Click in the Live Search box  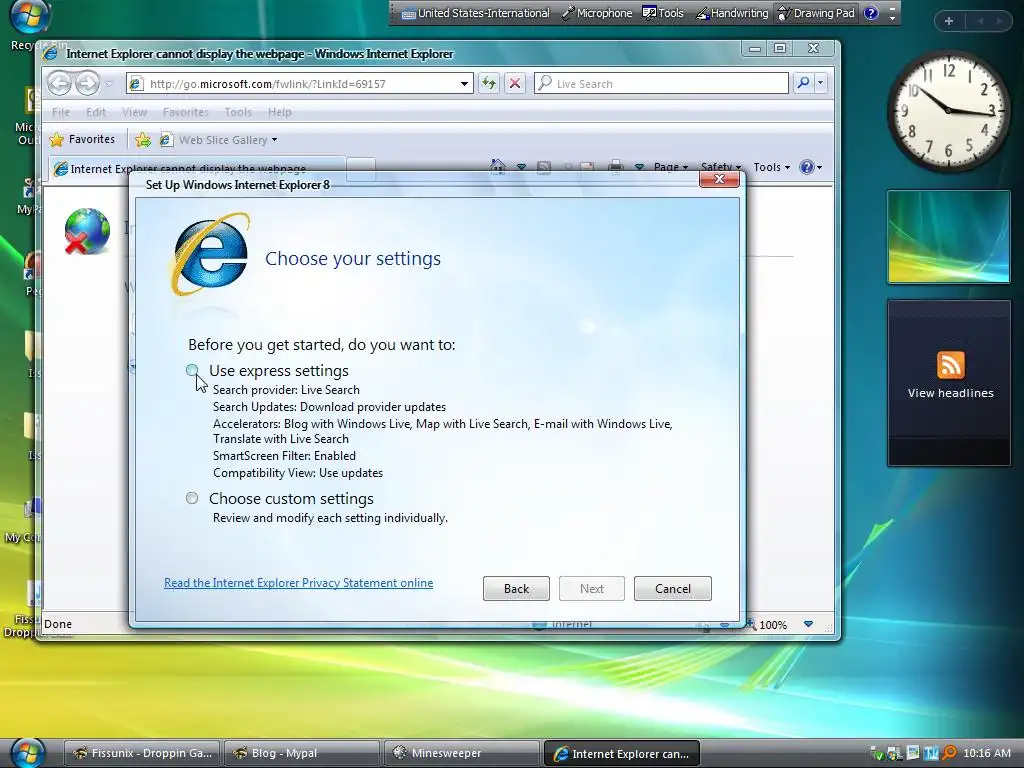[661, 84]
